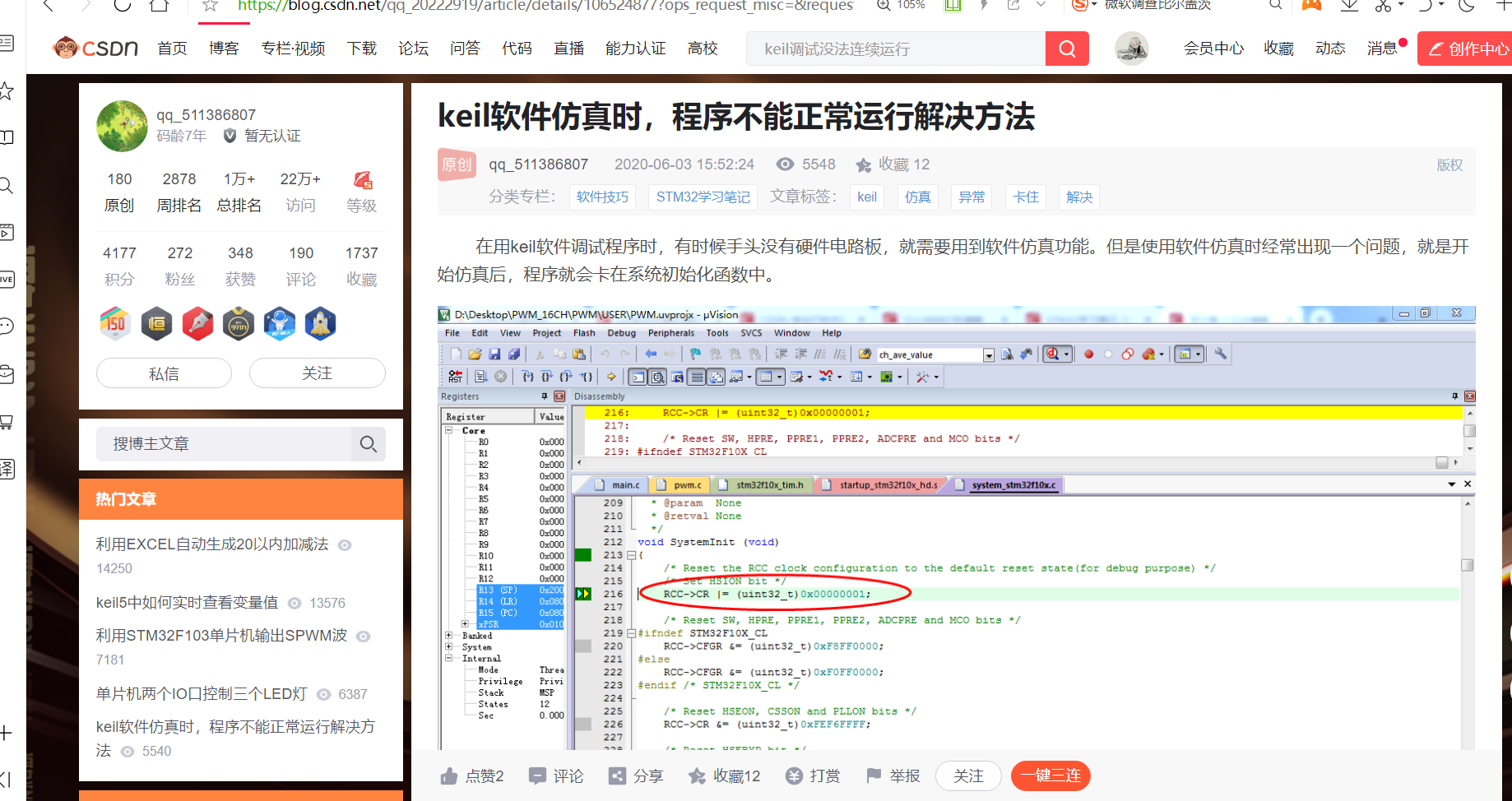Click the 举报 flag icon
1512x801 pixels.
(x=874, y=776)
